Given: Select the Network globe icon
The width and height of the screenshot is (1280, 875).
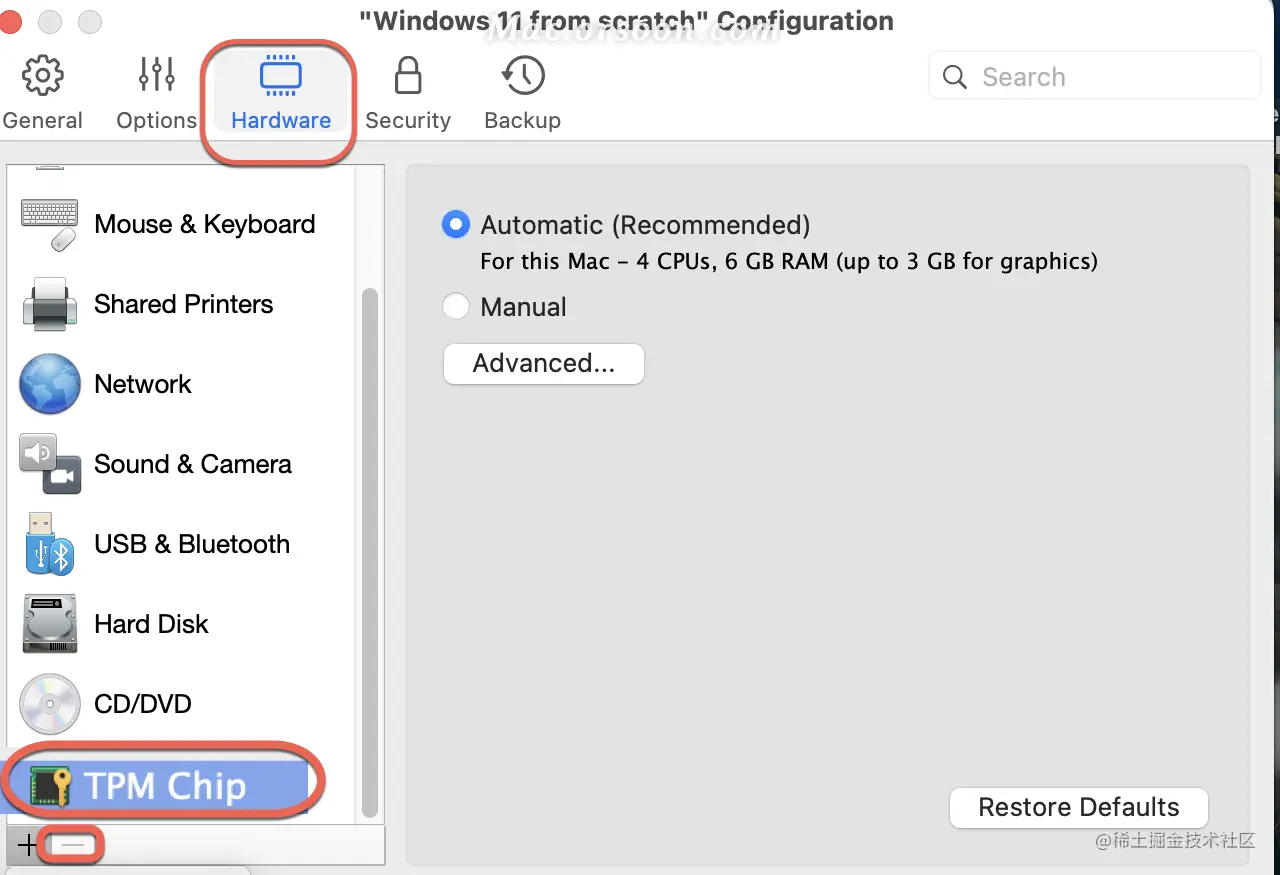Looking at the screenshot, I should [49, 384].
